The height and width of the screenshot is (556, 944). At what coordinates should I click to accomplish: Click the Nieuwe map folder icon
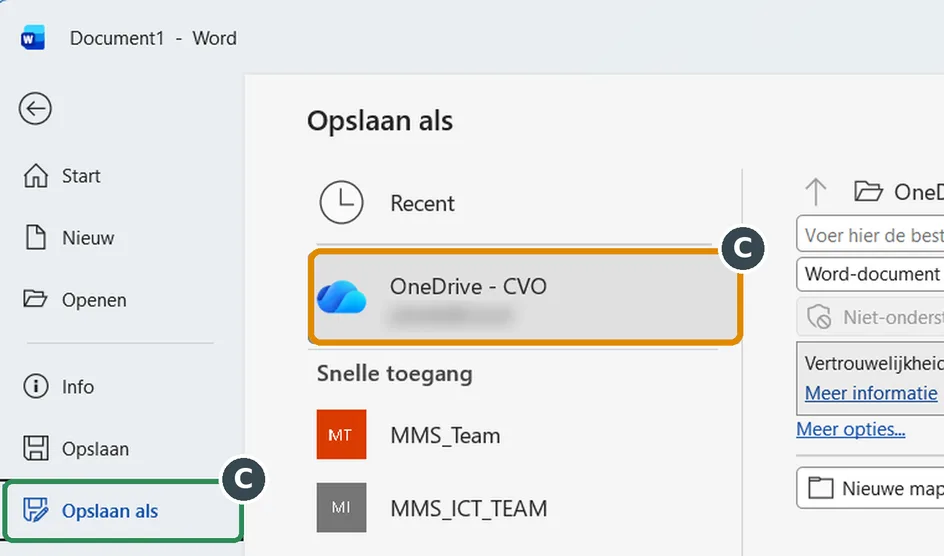coord(821,488)
